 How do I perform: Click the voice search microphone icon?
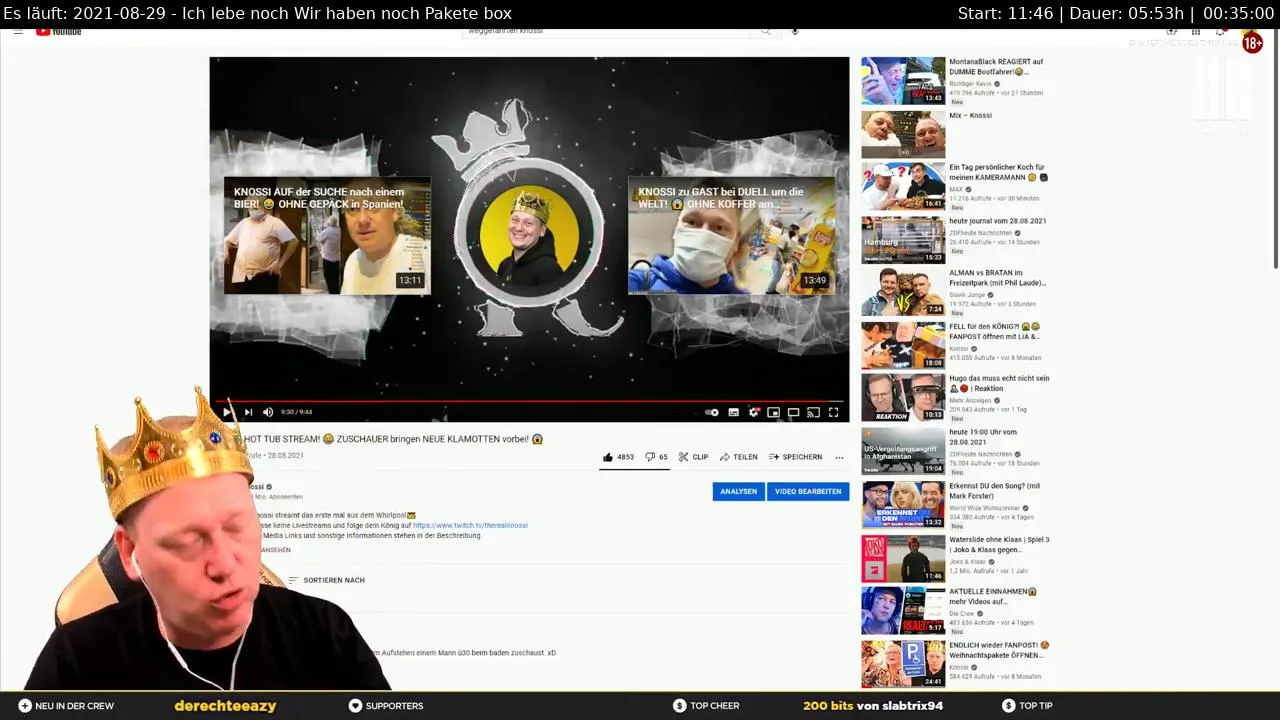(x=795, y=31)
